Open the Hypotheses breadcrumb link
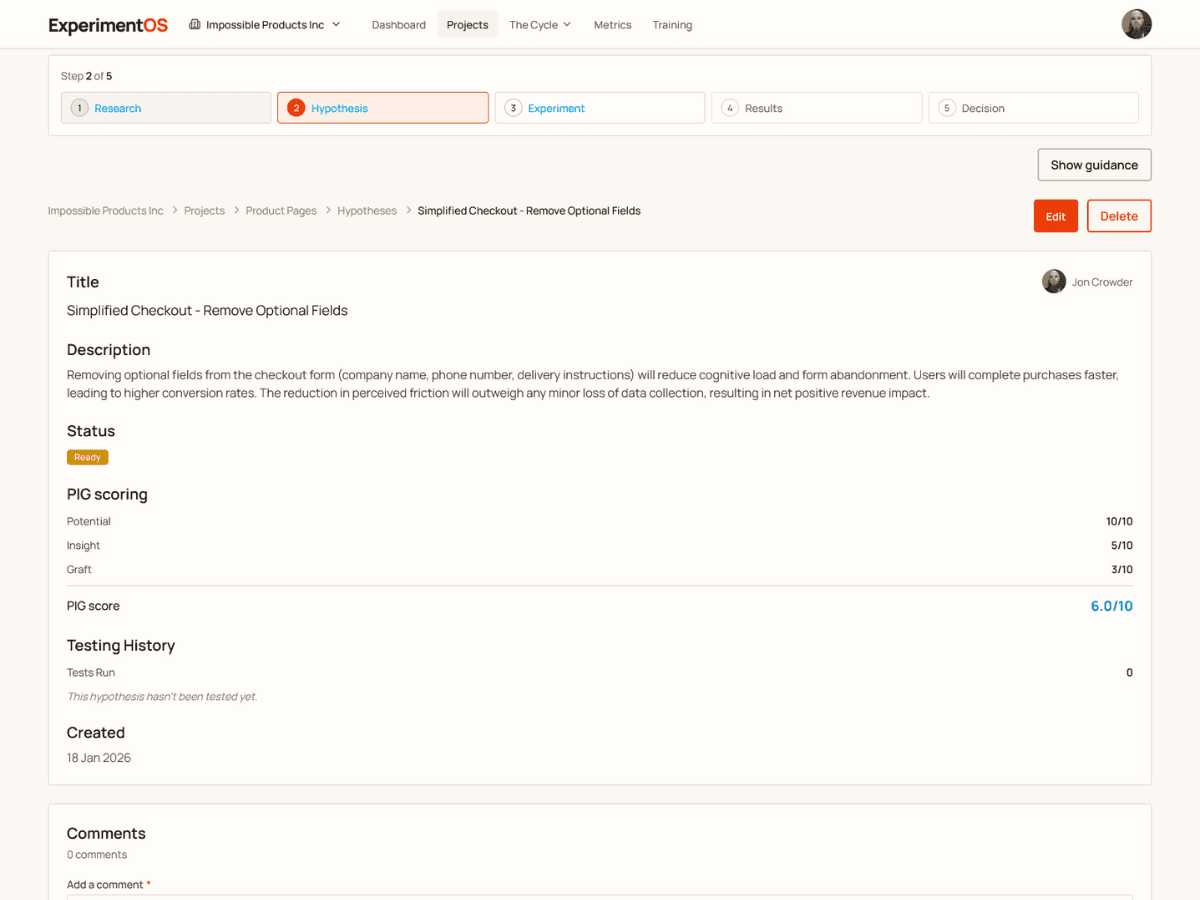Screen dimensions: 1200x900 (x=367, y=211)
